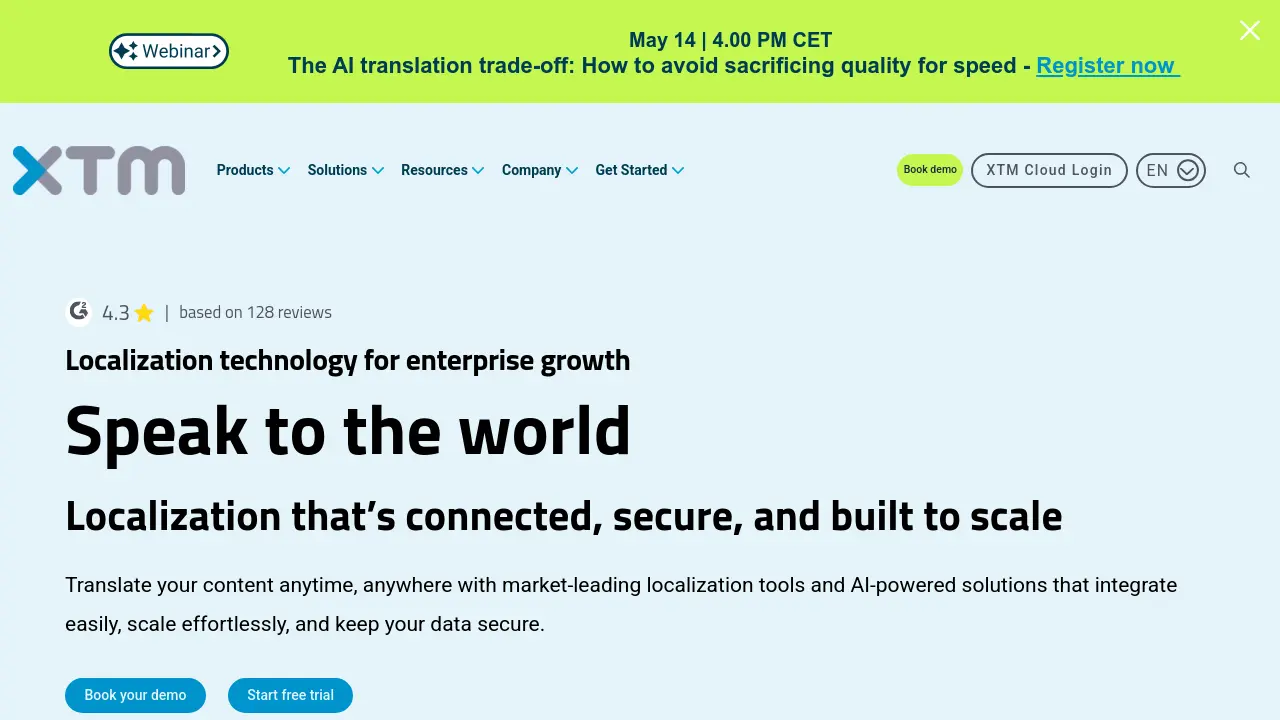Click the Book demo pill button
Screen dimensions: 1280x720
pyautogui.click(x=930, y=170)
